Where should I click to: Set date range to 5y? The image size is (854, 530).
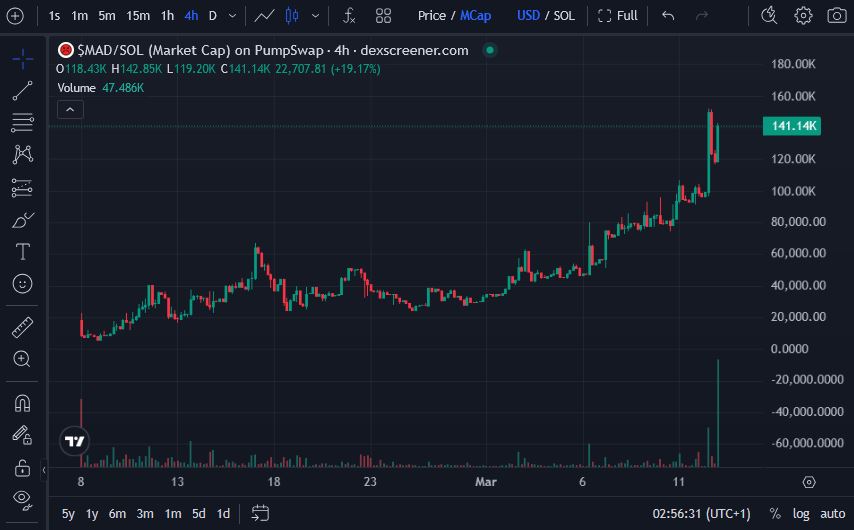[x=68, y=514]
